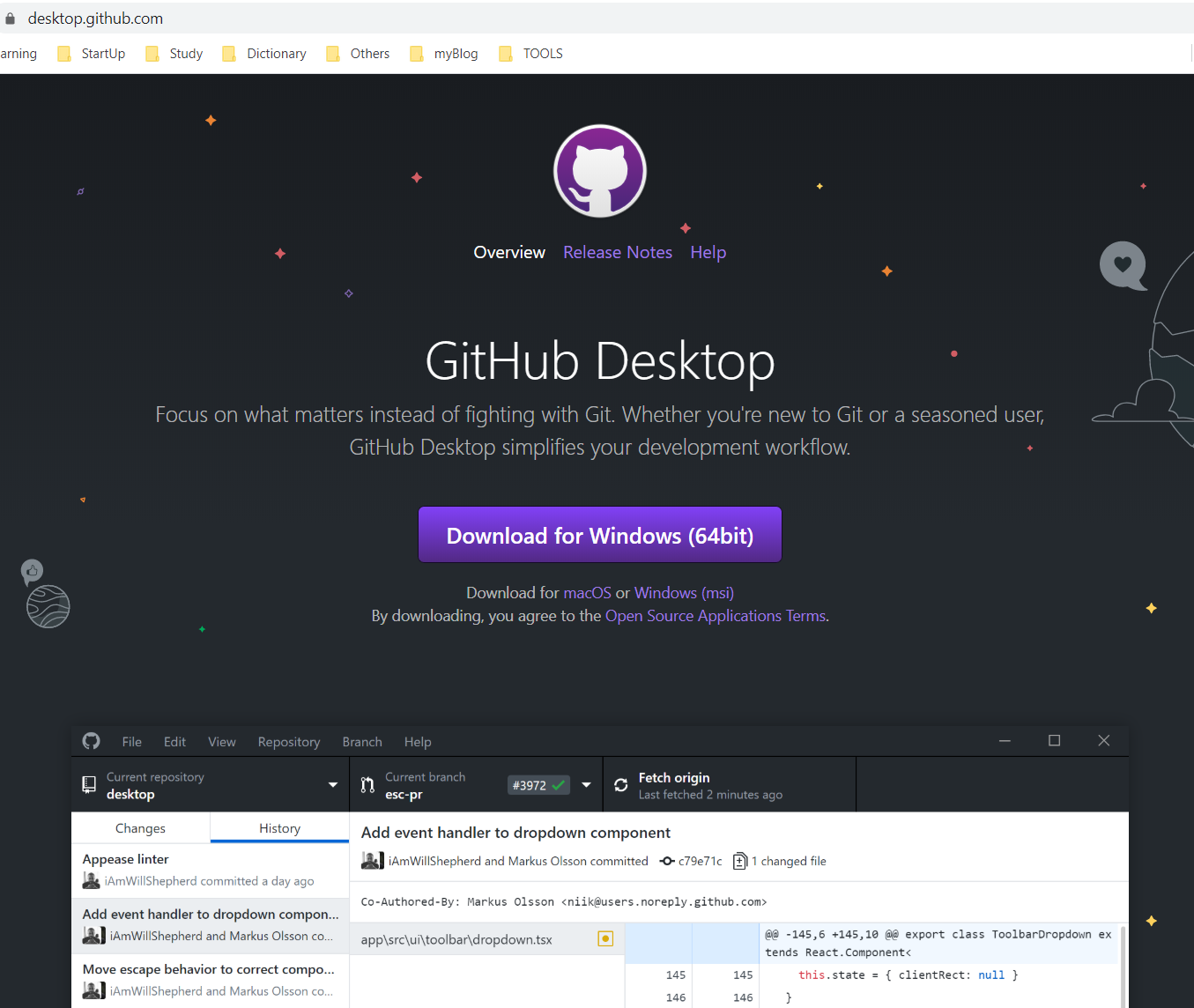Open the Repository menu
1194x1008 pixels.
point(289,742)
